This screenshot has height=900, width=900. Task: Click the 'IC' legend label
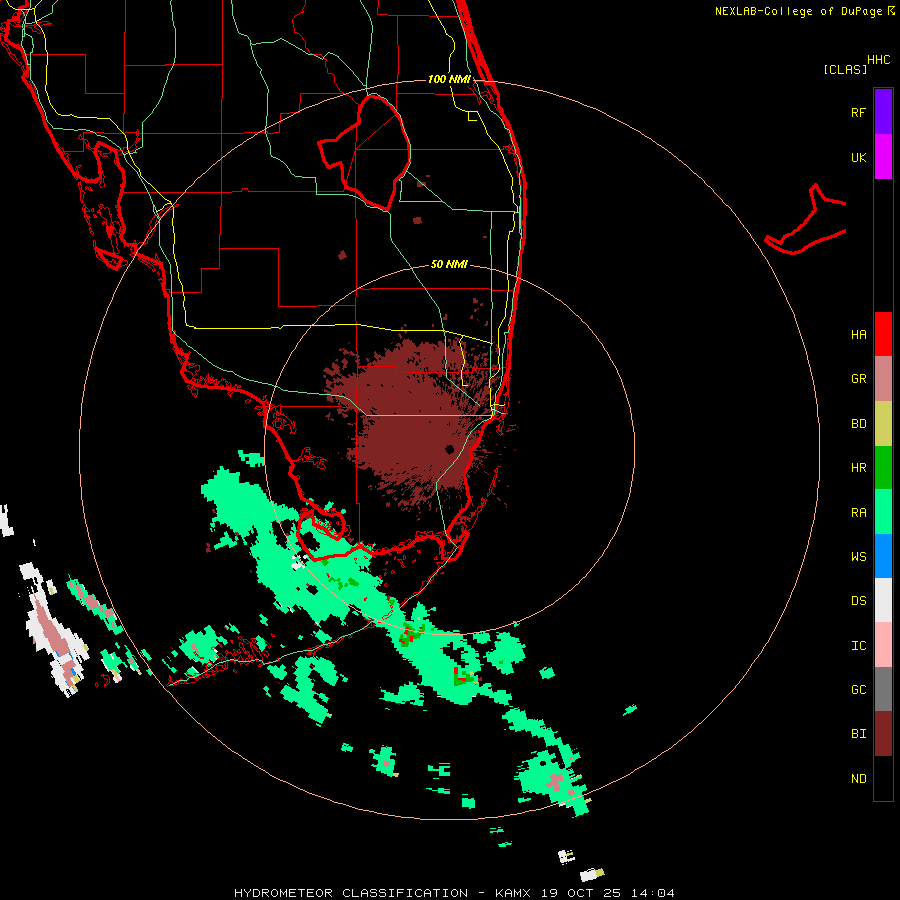pos(858,646)
